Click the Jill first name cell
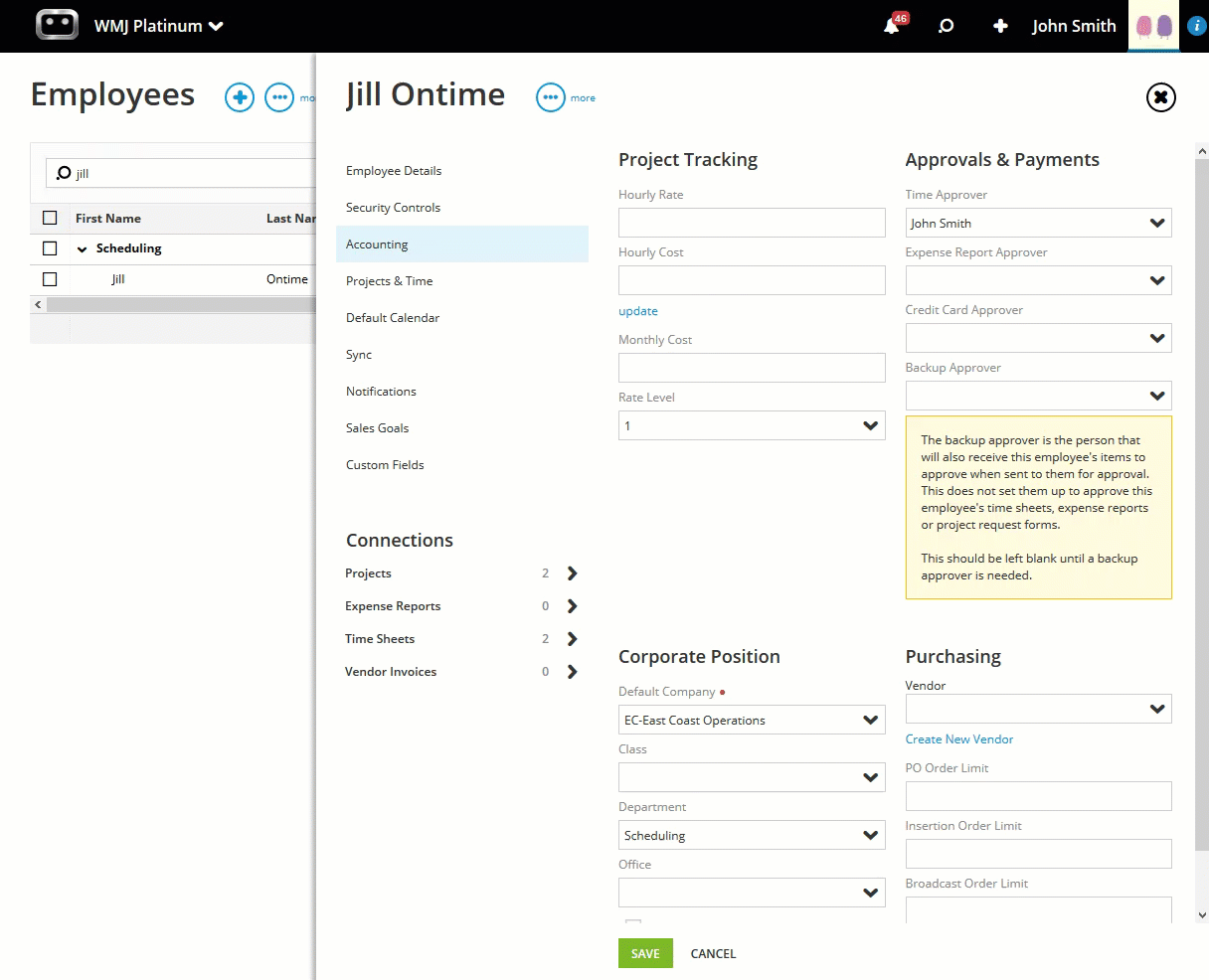The width and height of the screenshot is (1209, 980). click(x=118, y=279)
